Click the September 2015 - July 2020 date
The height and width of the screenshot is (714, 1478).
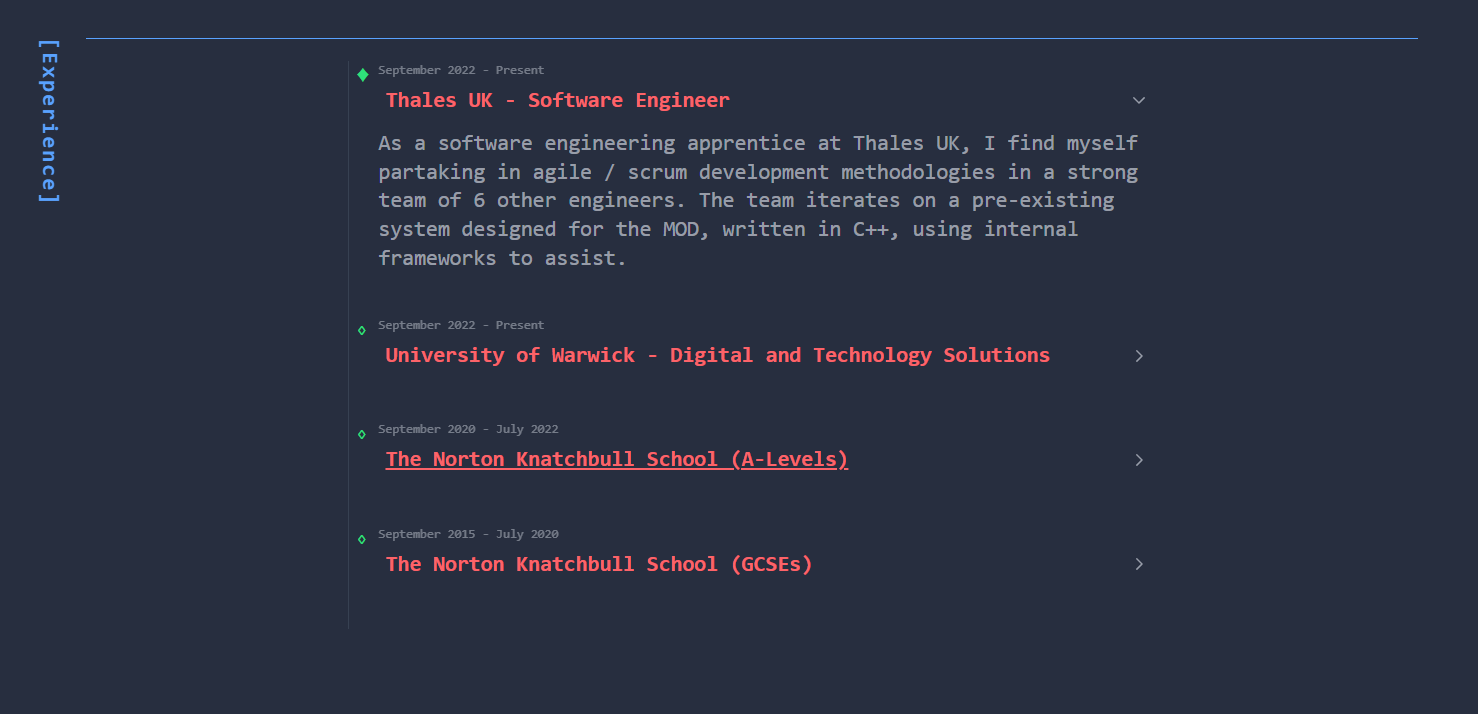[468, 534]
